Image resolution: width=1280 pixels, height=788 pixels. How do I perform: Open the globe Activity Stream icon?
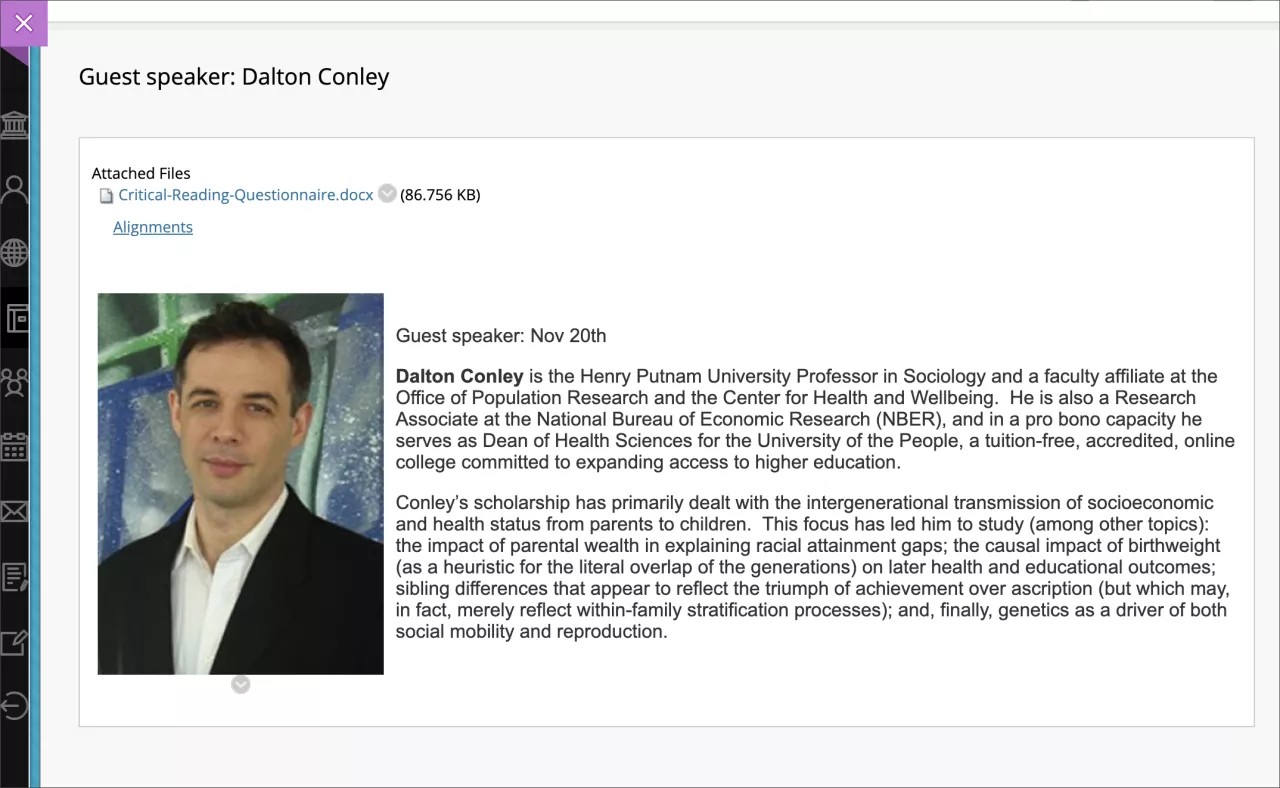pyautogui.click(x=14, y=252)
